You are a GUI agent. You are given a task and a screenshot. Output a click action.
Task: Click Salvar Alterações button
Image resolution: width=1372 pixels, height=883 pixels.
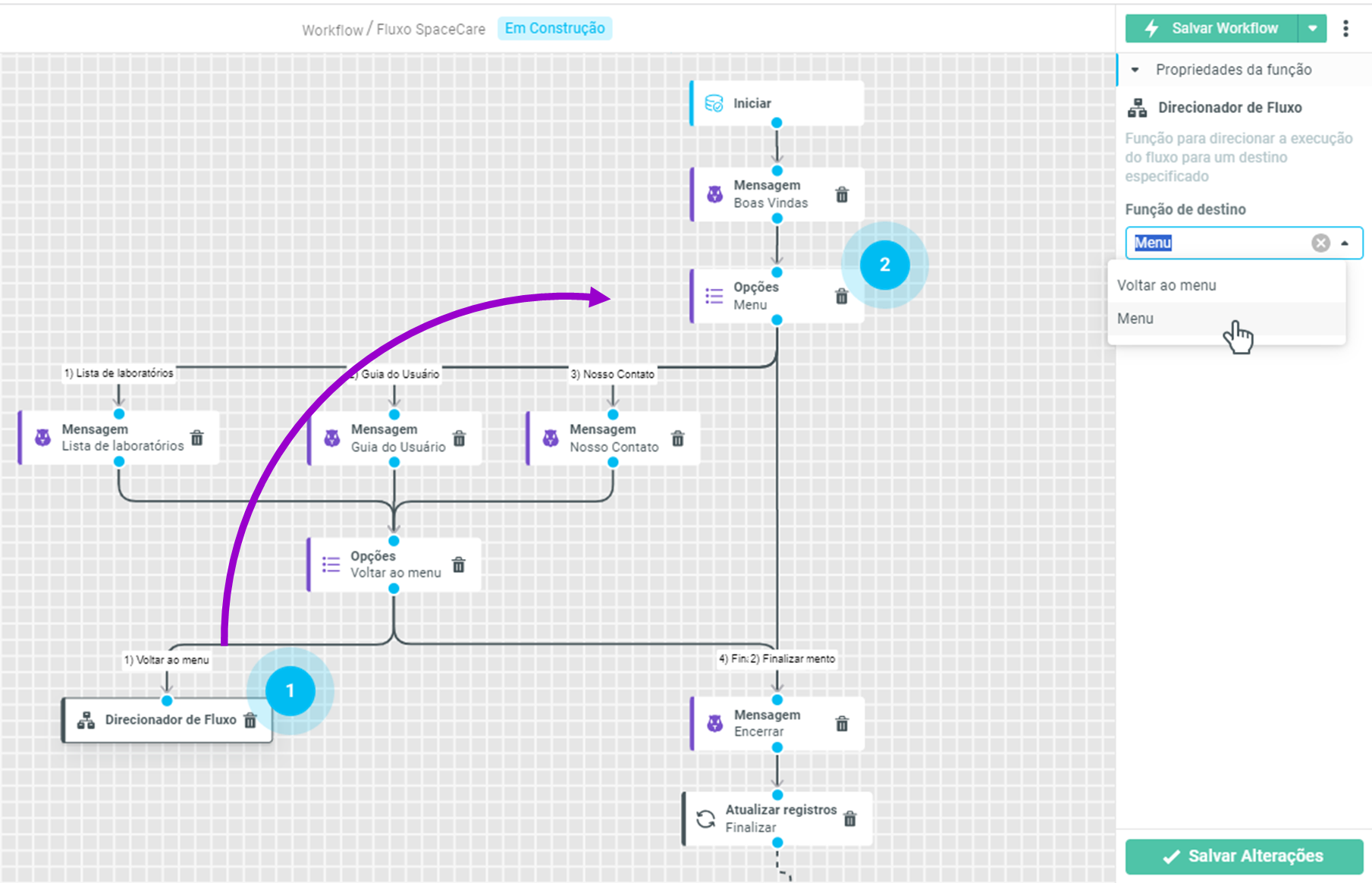[1244, 856]
